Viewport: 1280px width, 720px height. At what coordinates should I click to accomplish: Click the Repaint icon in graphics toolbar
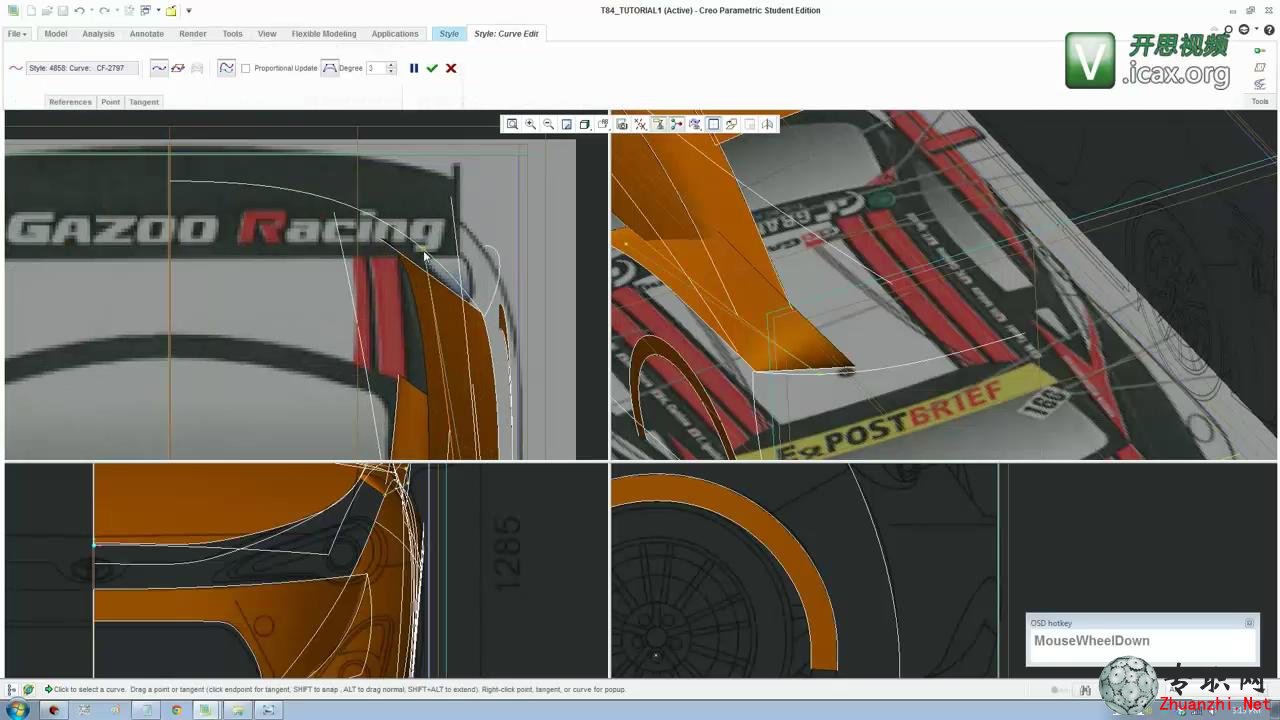click(566, 124)
